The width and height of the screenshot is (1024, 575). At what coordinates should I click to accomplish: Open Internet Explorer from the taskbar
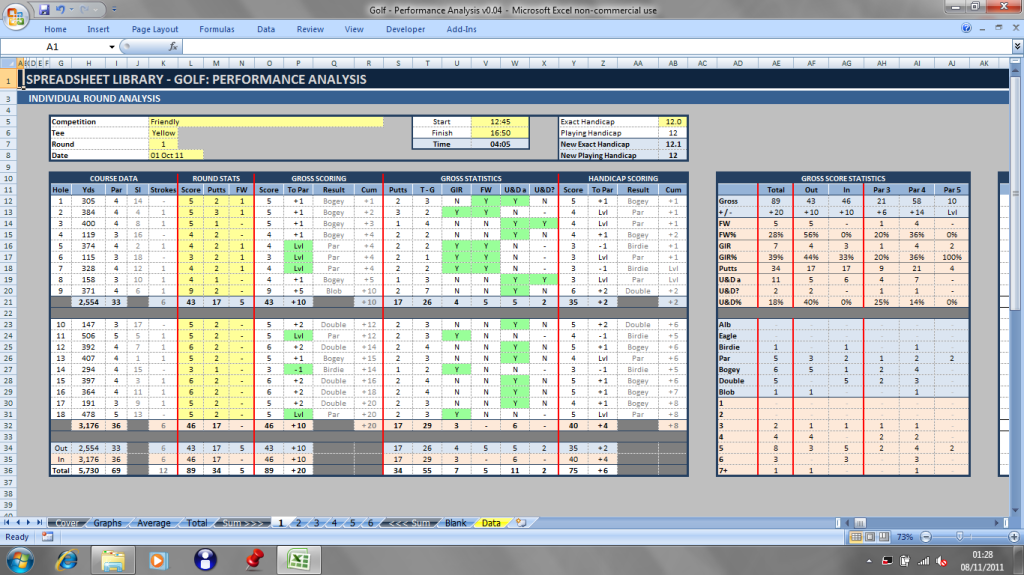coord(68,558)
